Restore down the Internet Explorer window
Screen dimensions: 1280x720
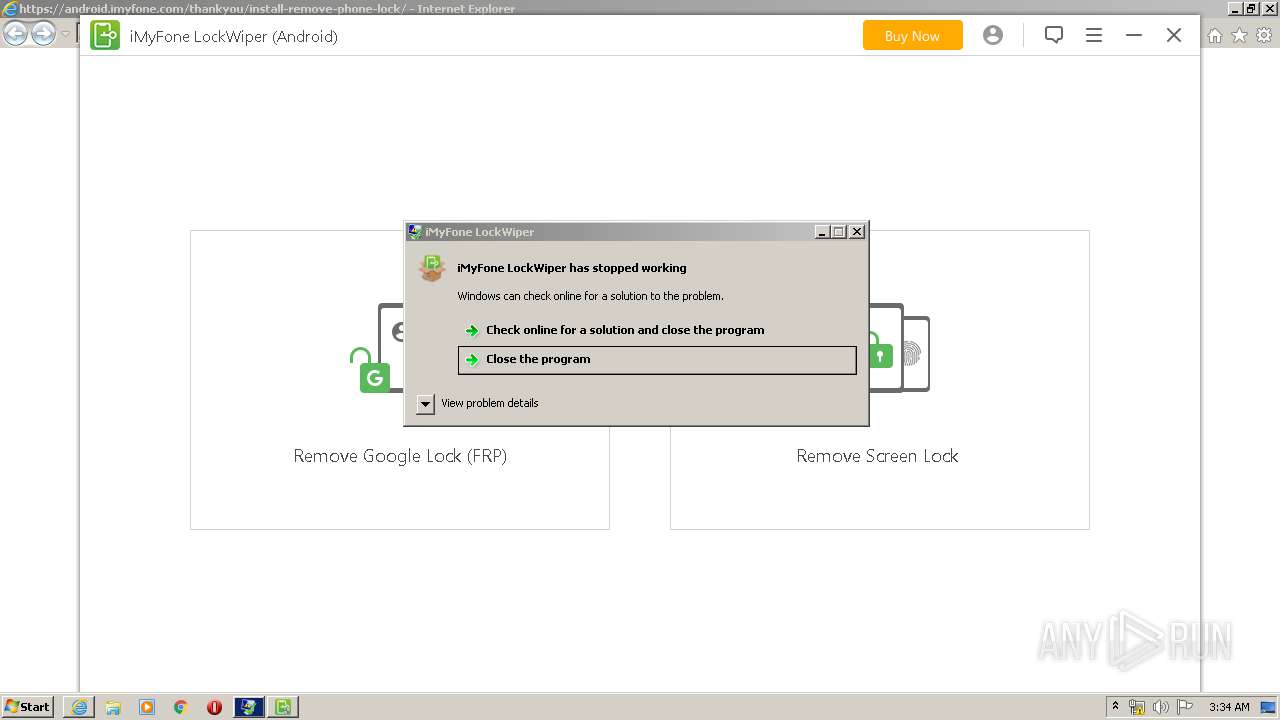1250,8
